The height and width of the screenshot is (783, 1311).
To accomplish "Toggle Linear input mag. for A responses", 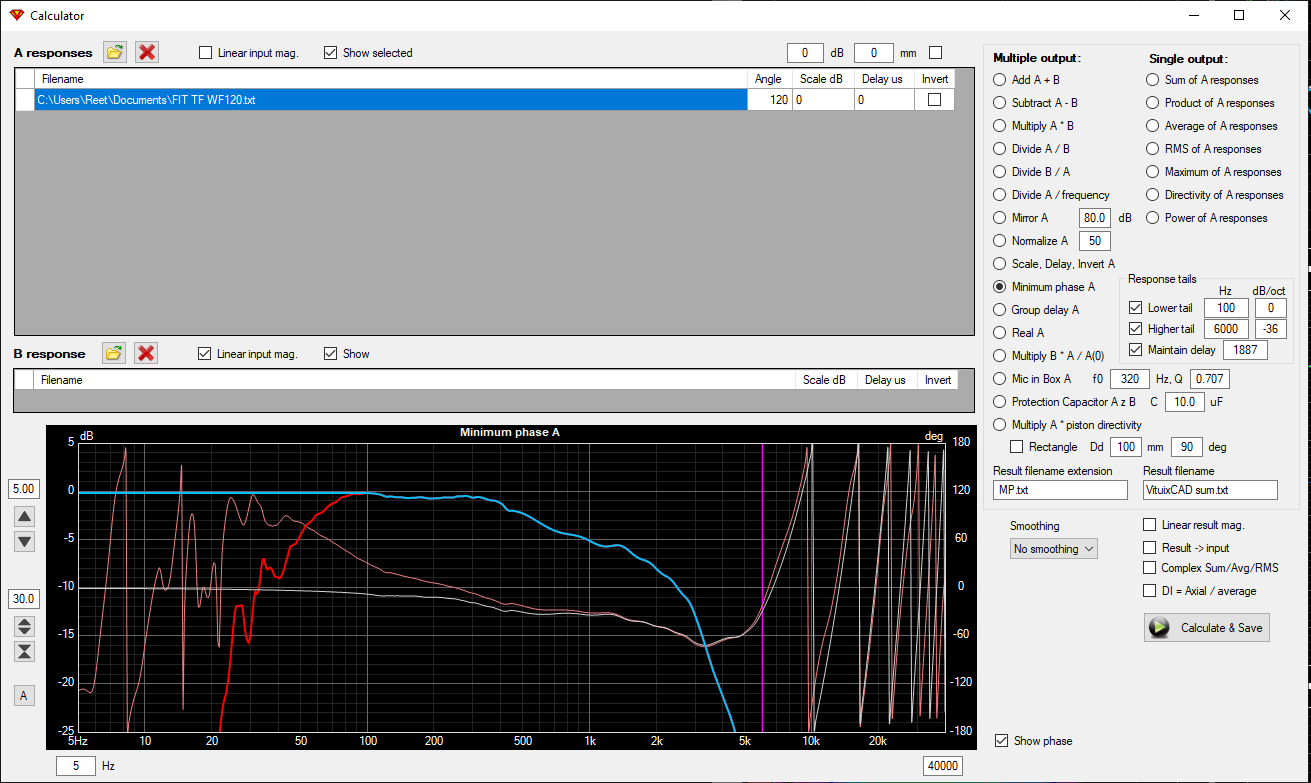I will click(206, 53).
